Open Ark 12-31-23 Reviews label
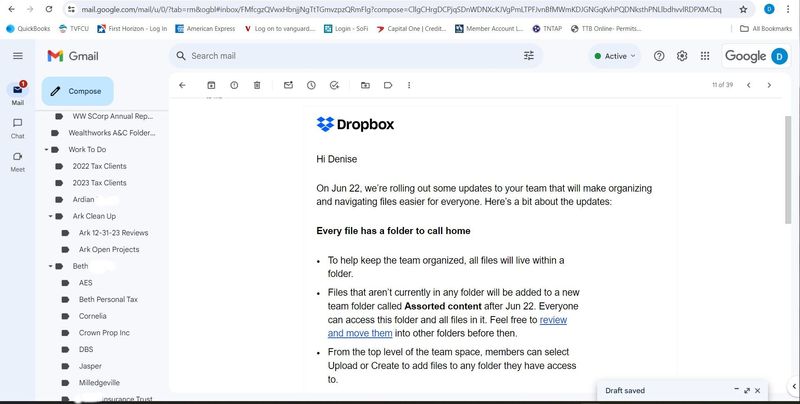The width and height of the screenshot is (800, 404). pos(113,233)
